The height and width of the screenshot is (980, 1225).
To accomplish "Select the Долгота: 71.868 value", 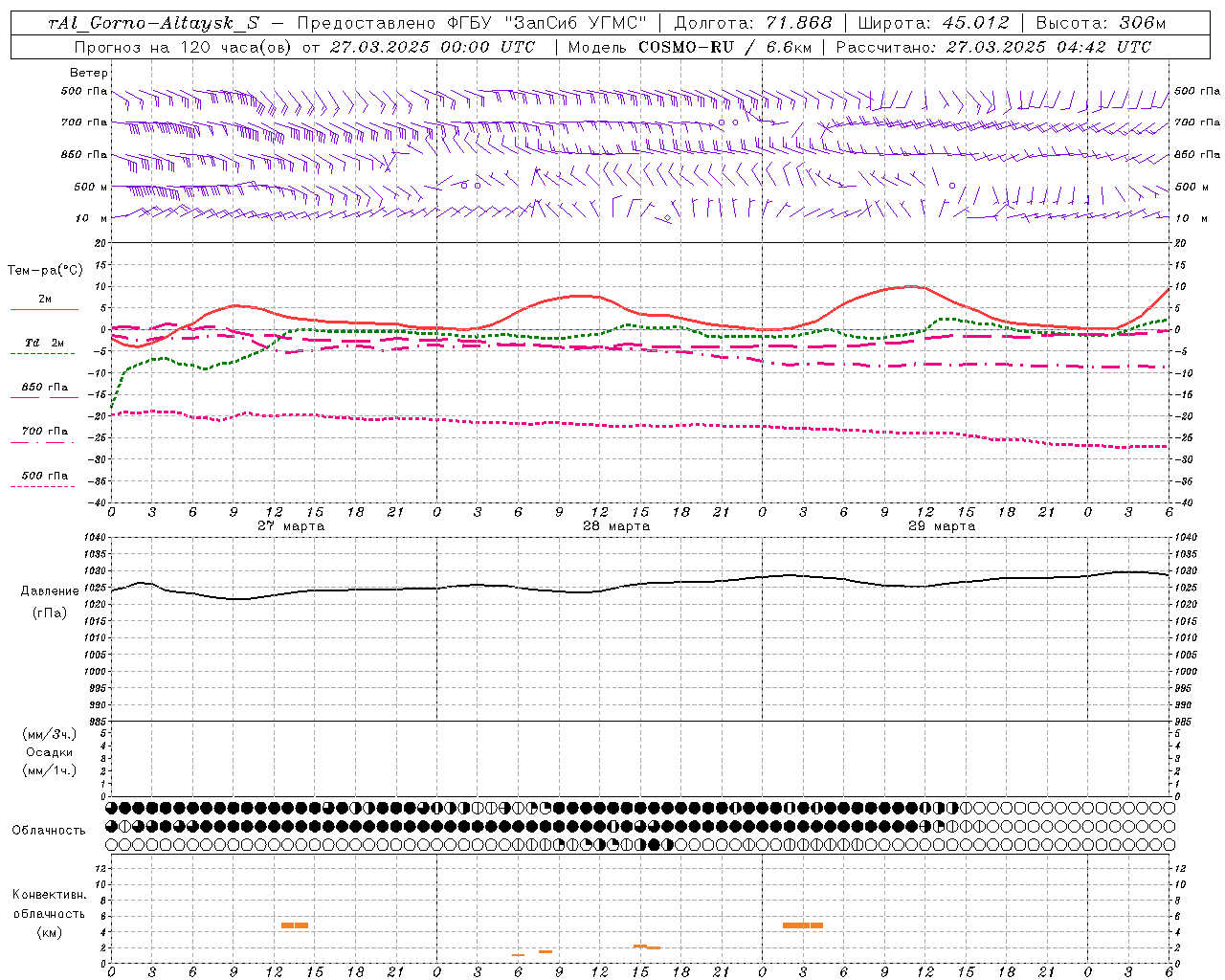I will pos(754,24).
